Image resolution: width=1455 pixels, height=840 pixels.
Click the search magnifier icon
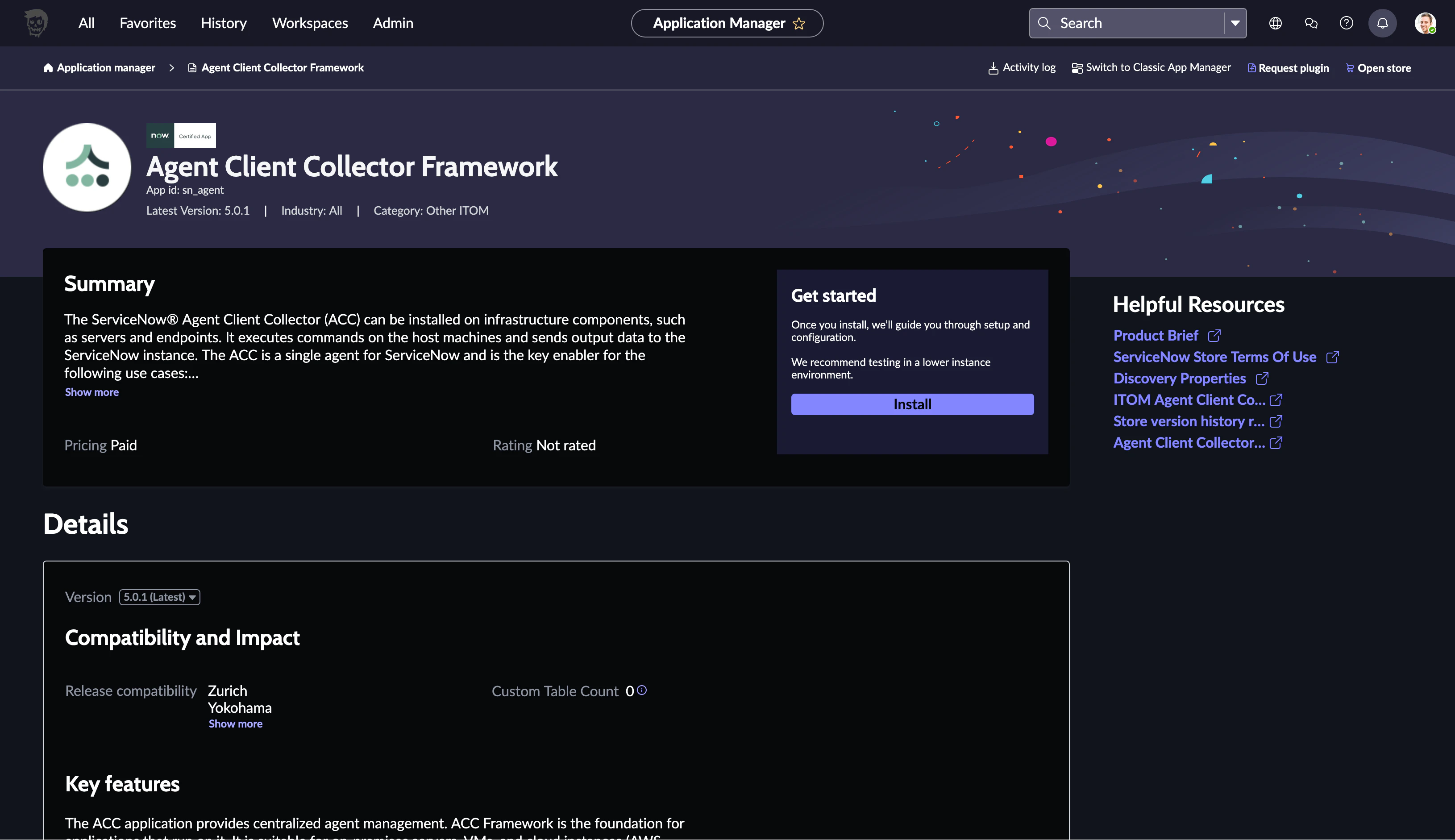coord(1044,23)
